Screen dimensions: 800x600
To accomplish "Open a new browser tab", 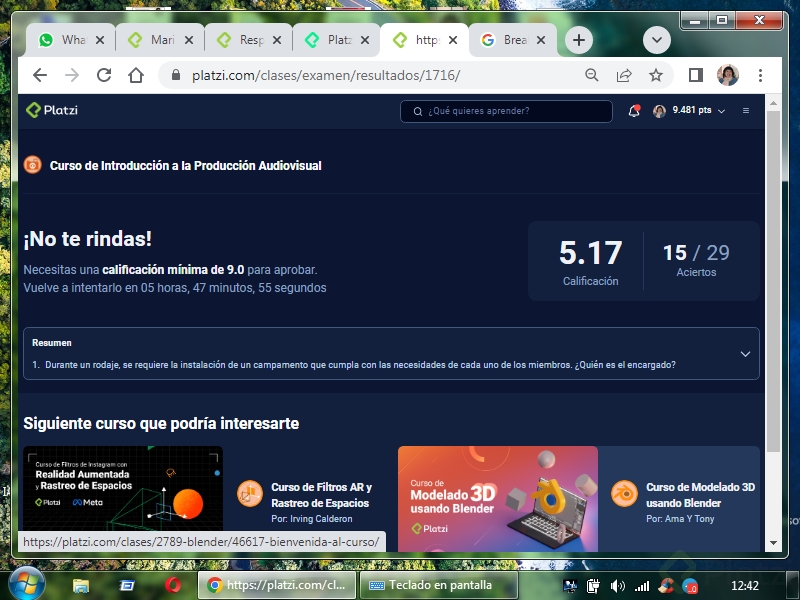I will 579,40.
